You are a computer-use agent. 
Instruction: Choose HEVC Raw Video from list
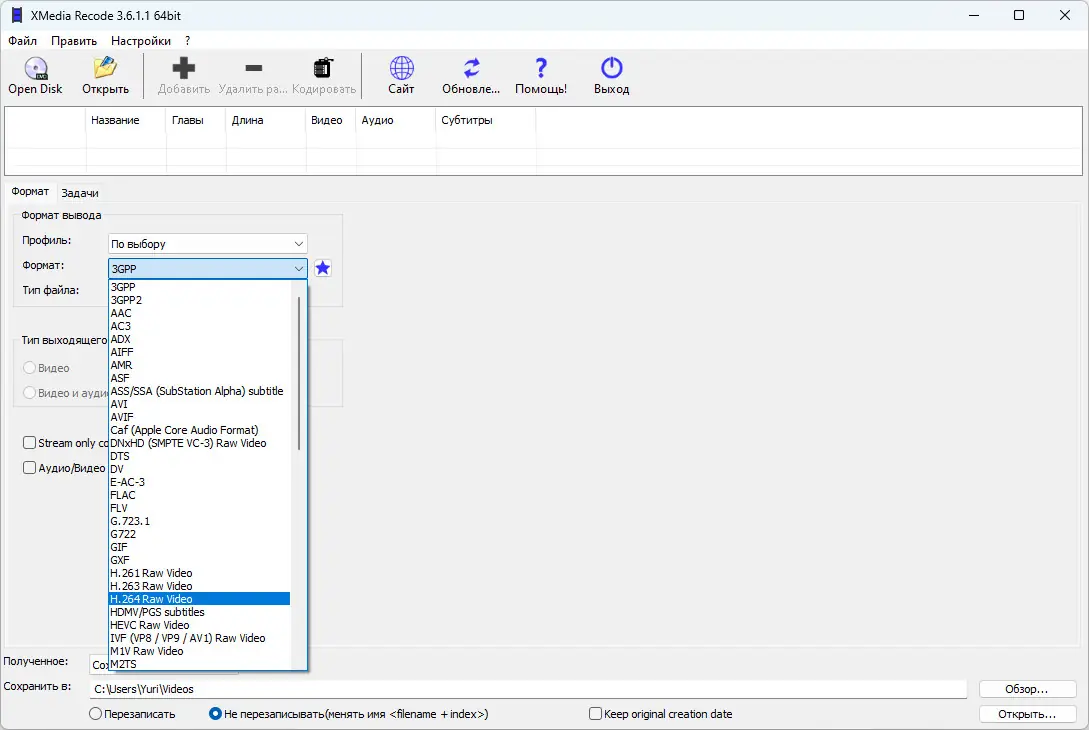pos(199,625)
